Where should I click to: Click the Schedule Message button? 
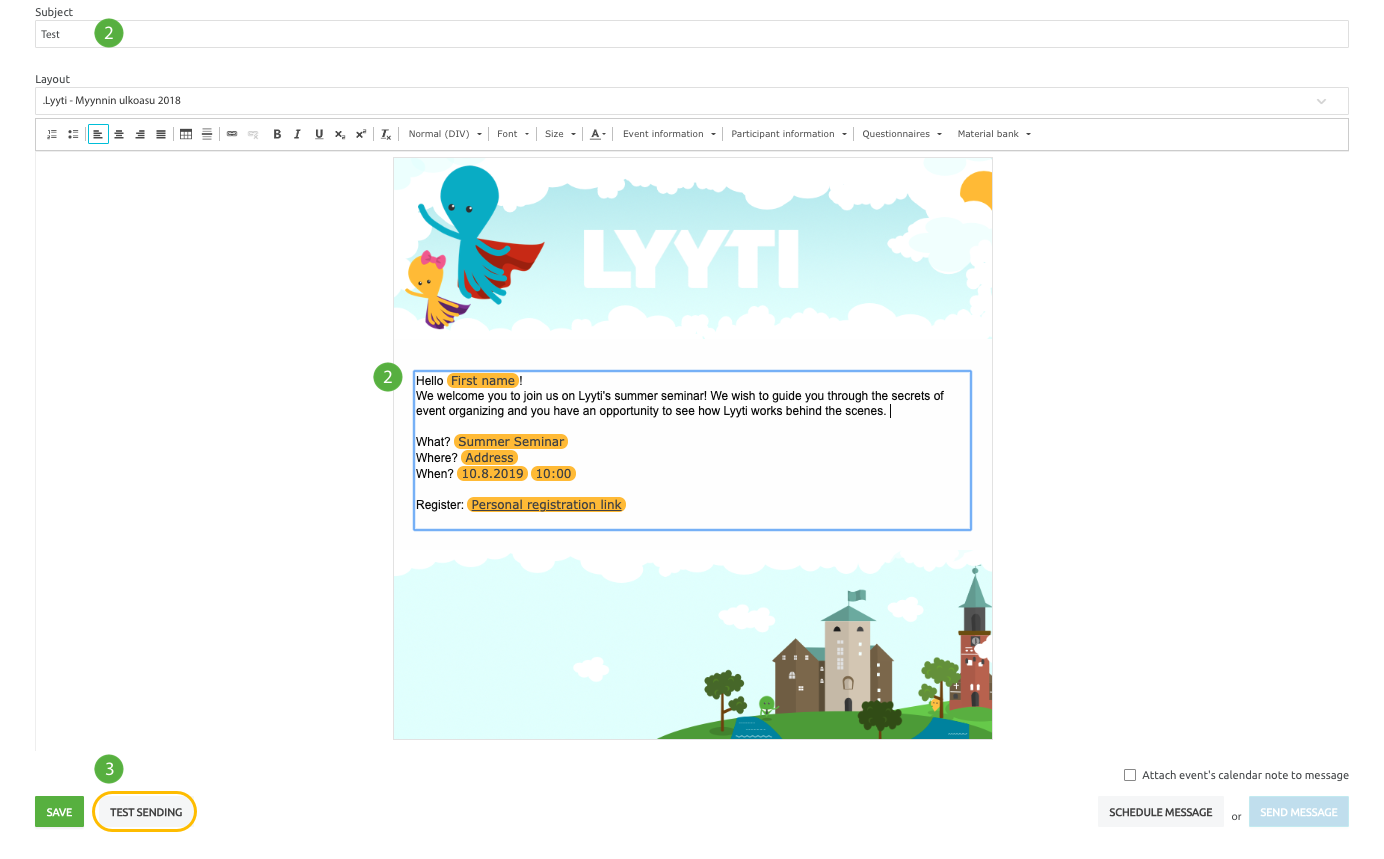point(1160,812)
